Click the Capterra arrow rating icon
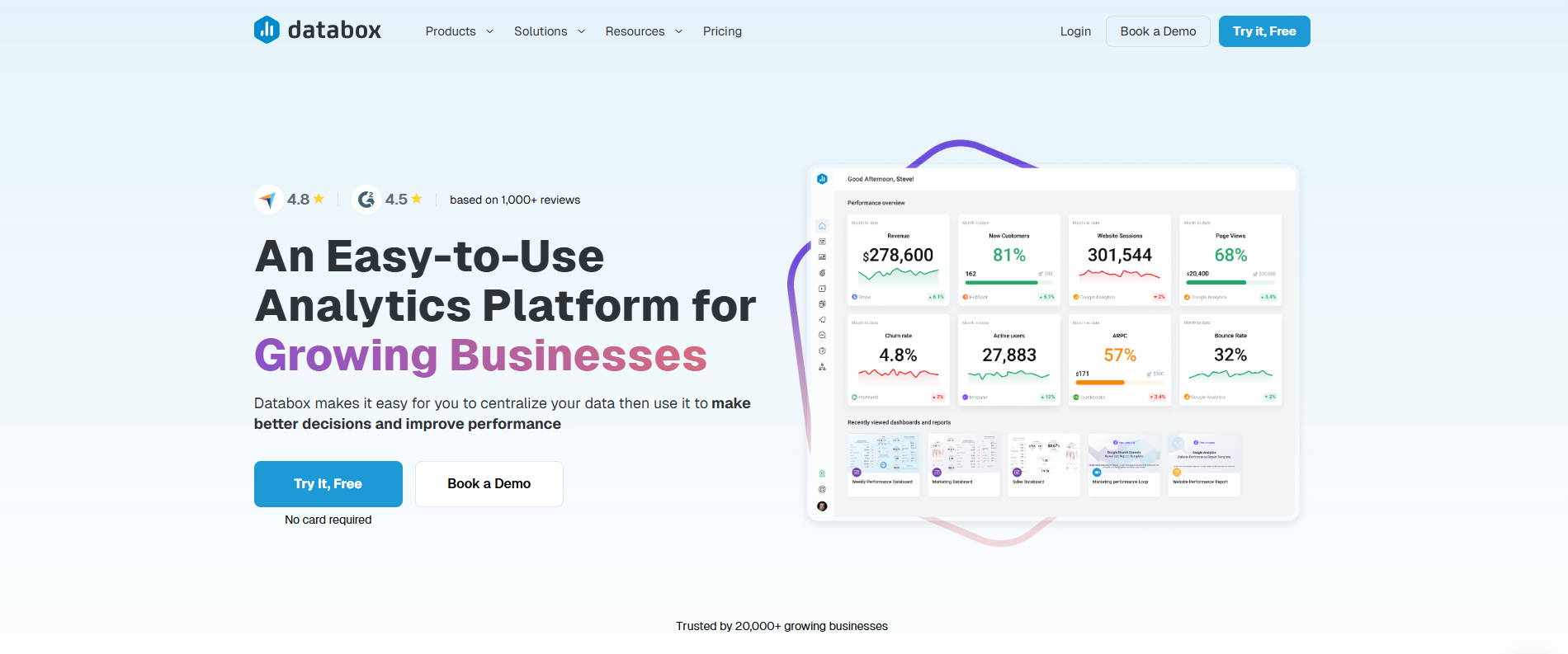The height and width of the screenshot is (654, 1568). click(x=268, y=200)
